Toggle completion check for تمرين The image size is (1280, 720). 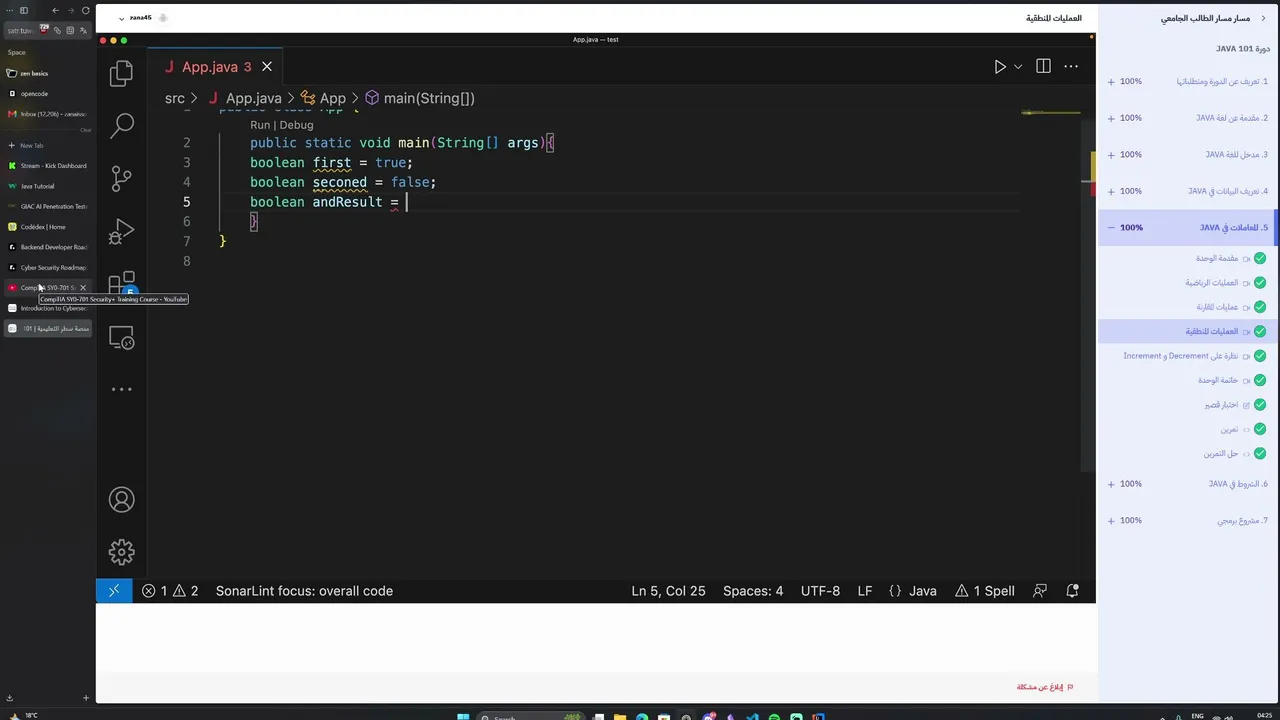click(x=1260, y=429)
